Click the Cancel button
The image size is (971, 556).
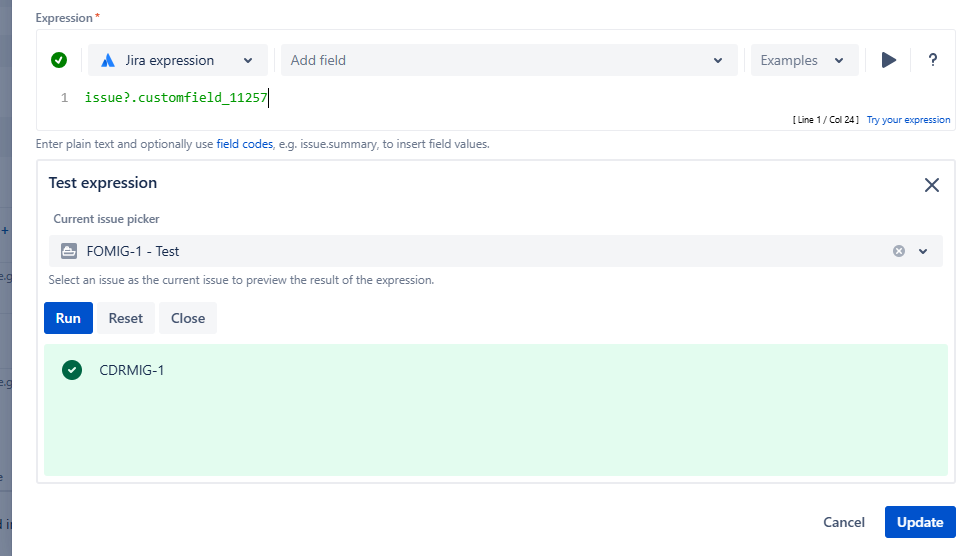(x=843, y=522)
